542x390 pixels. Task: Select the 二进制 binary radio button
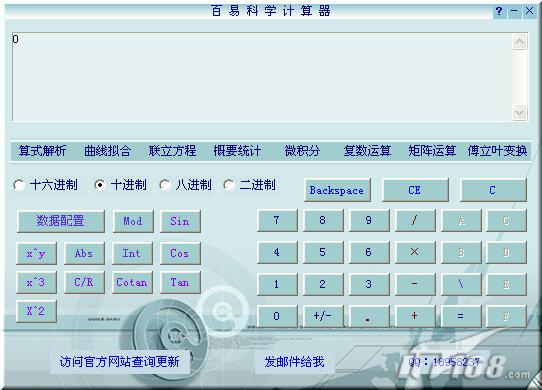pos(229,185)
